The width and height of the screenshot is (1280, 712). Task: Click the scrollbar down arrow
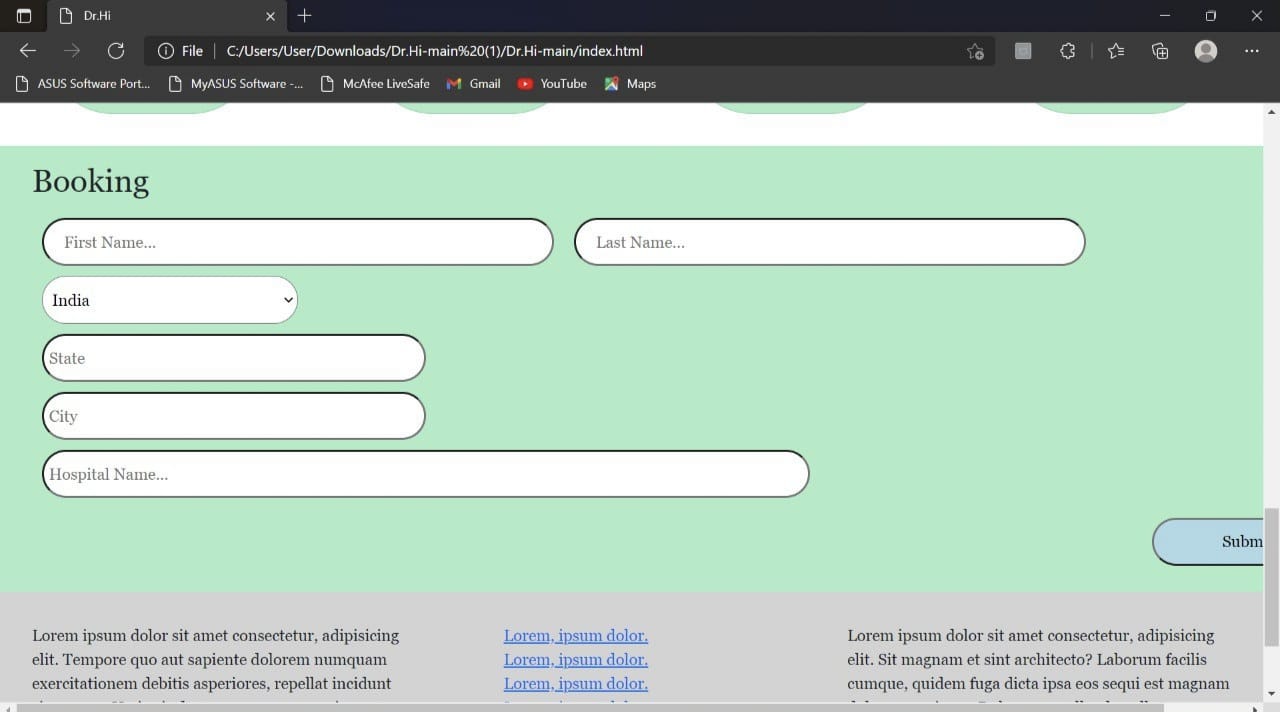pos(1272,693)
